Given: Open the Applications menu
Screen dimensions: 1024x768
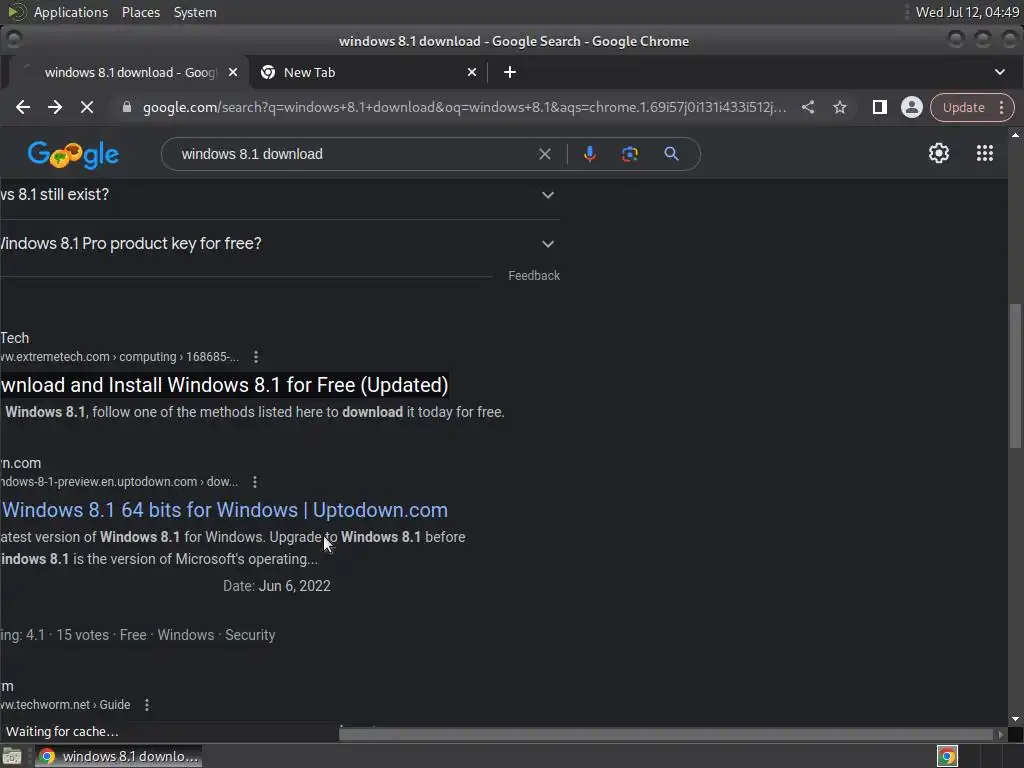Looking at the screenshot, I should tap(71, 12).
